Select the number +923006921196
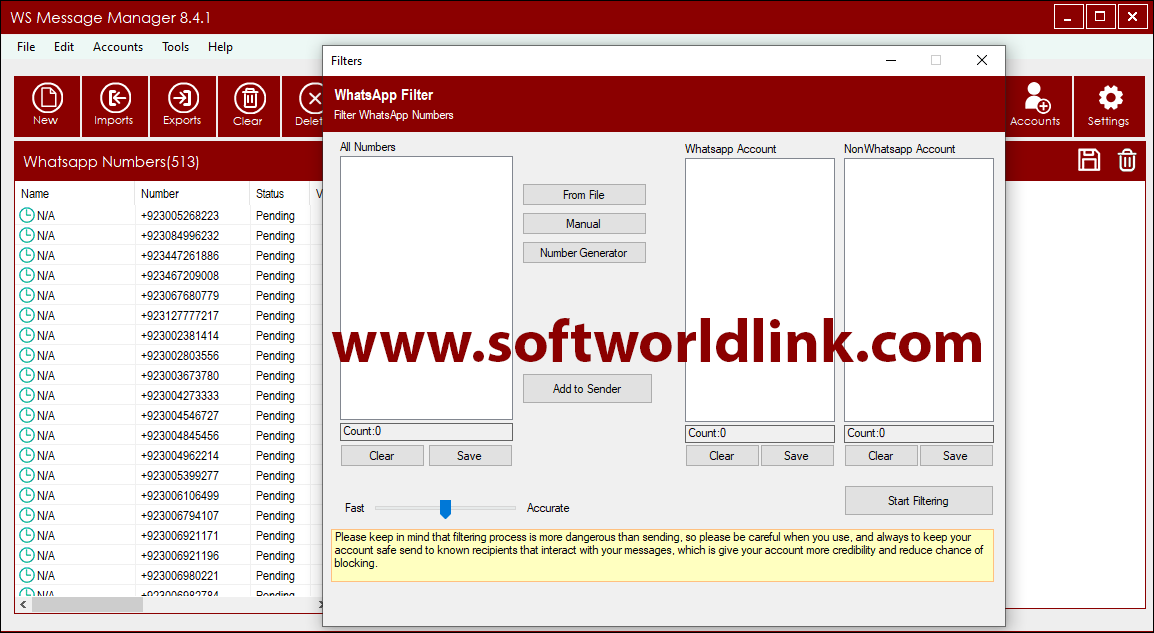 [180, 555]
